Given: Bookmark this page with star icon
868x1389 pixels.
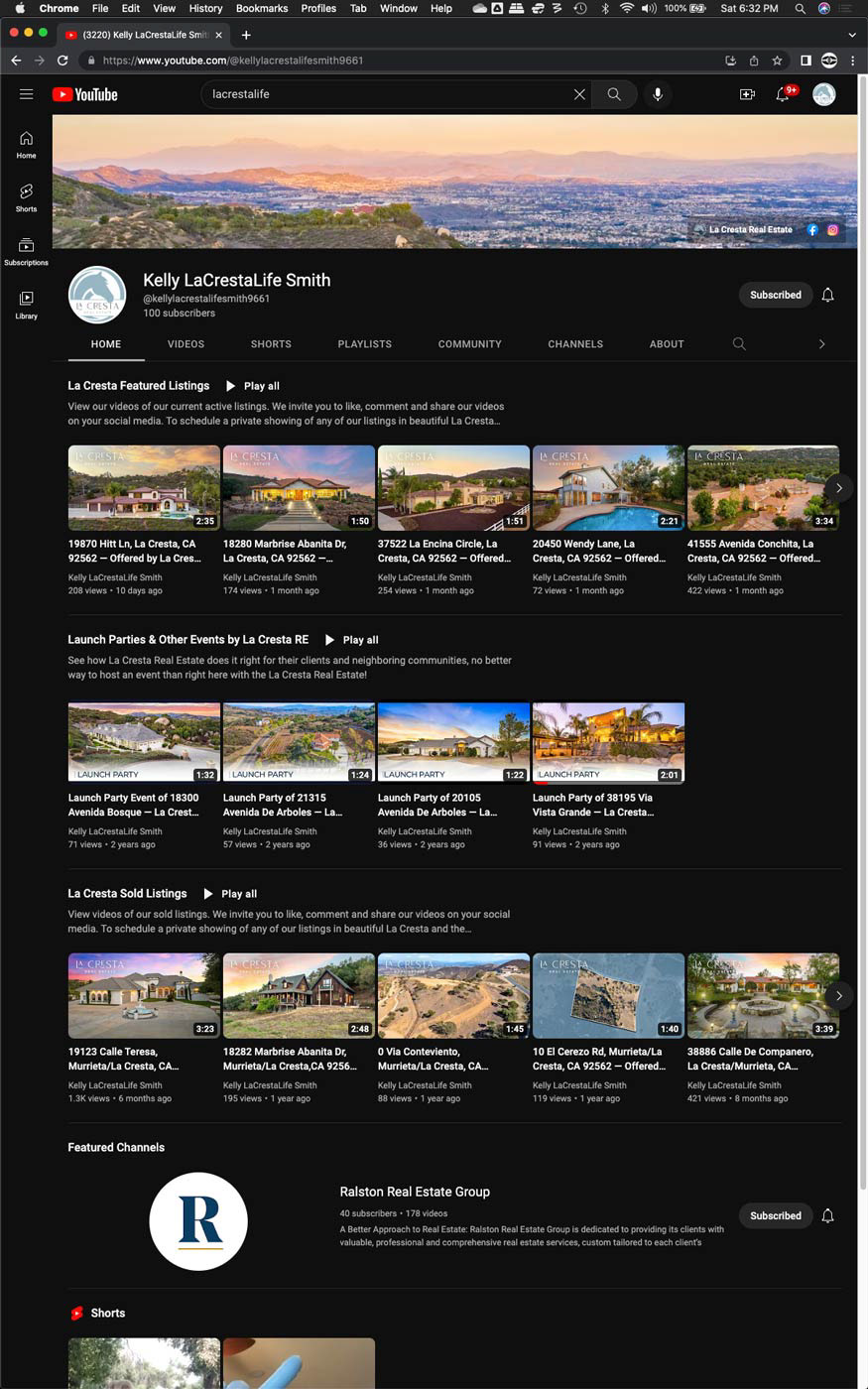Looking at the screenshot, I should (777, 61).
